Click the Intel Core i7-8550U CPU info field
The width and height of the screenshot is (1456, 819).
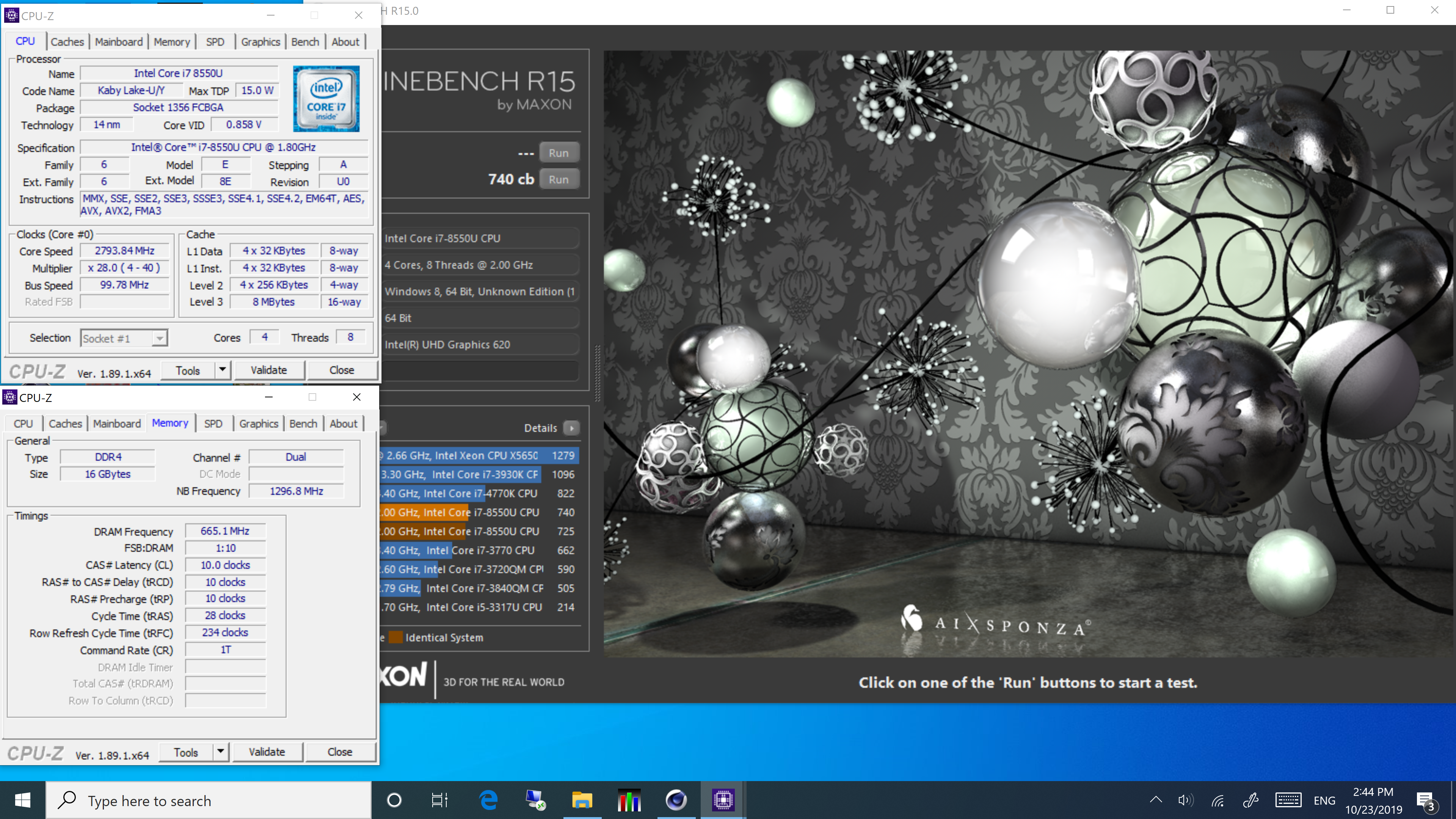[480, 238]
